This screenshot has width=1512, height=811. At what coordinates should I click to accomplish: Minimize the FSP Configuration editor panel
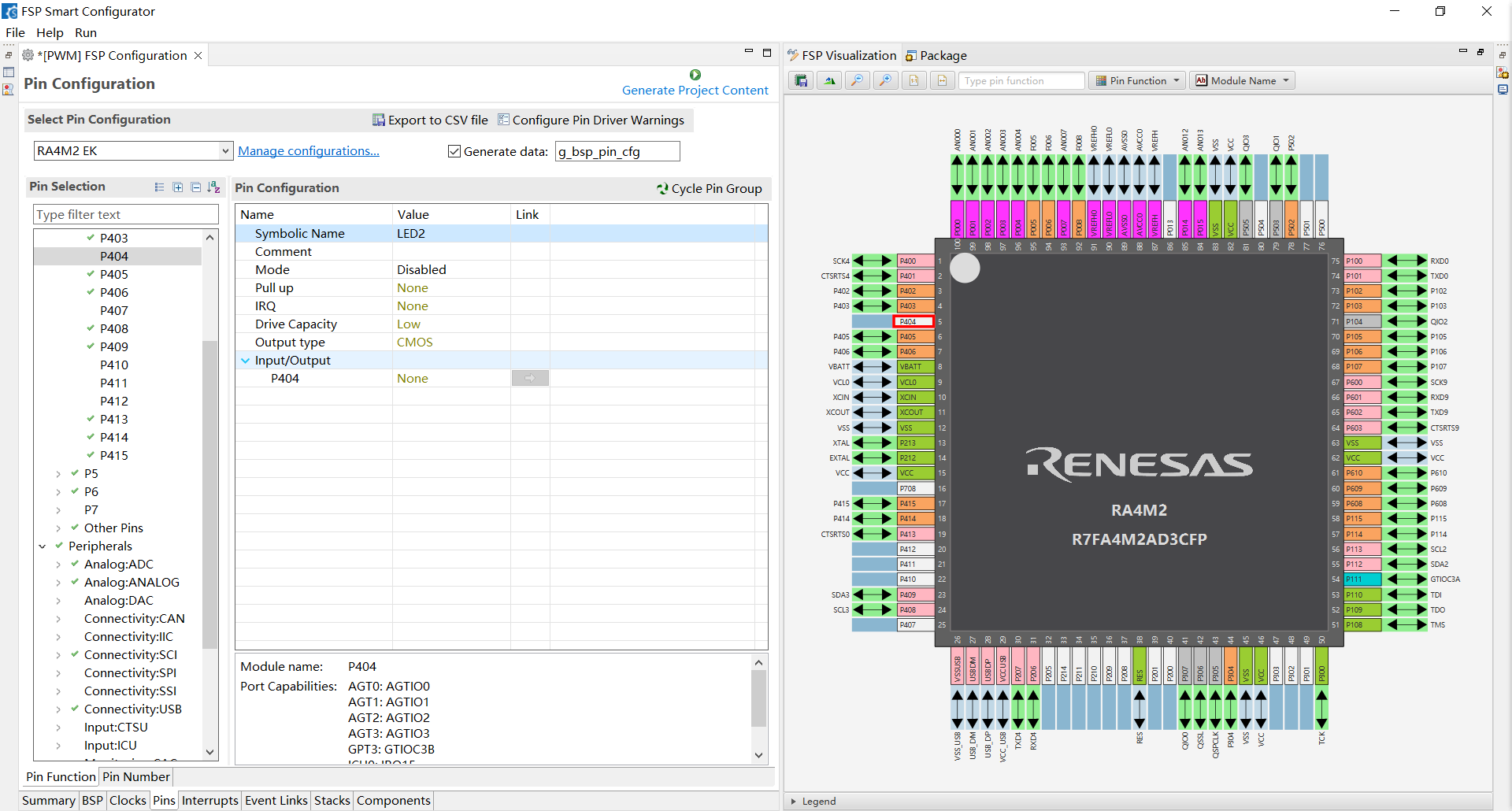coord(749,52)
